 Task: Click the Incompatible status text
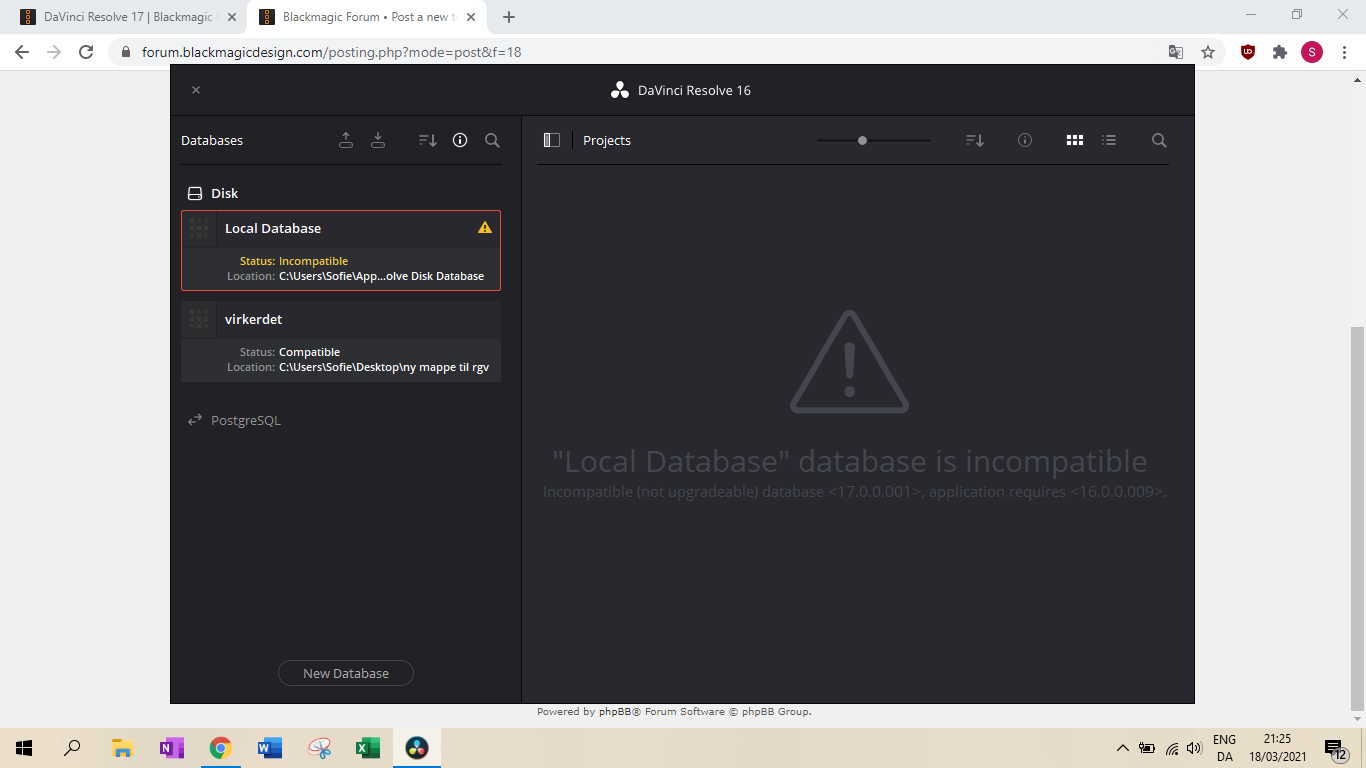point(313,261)
